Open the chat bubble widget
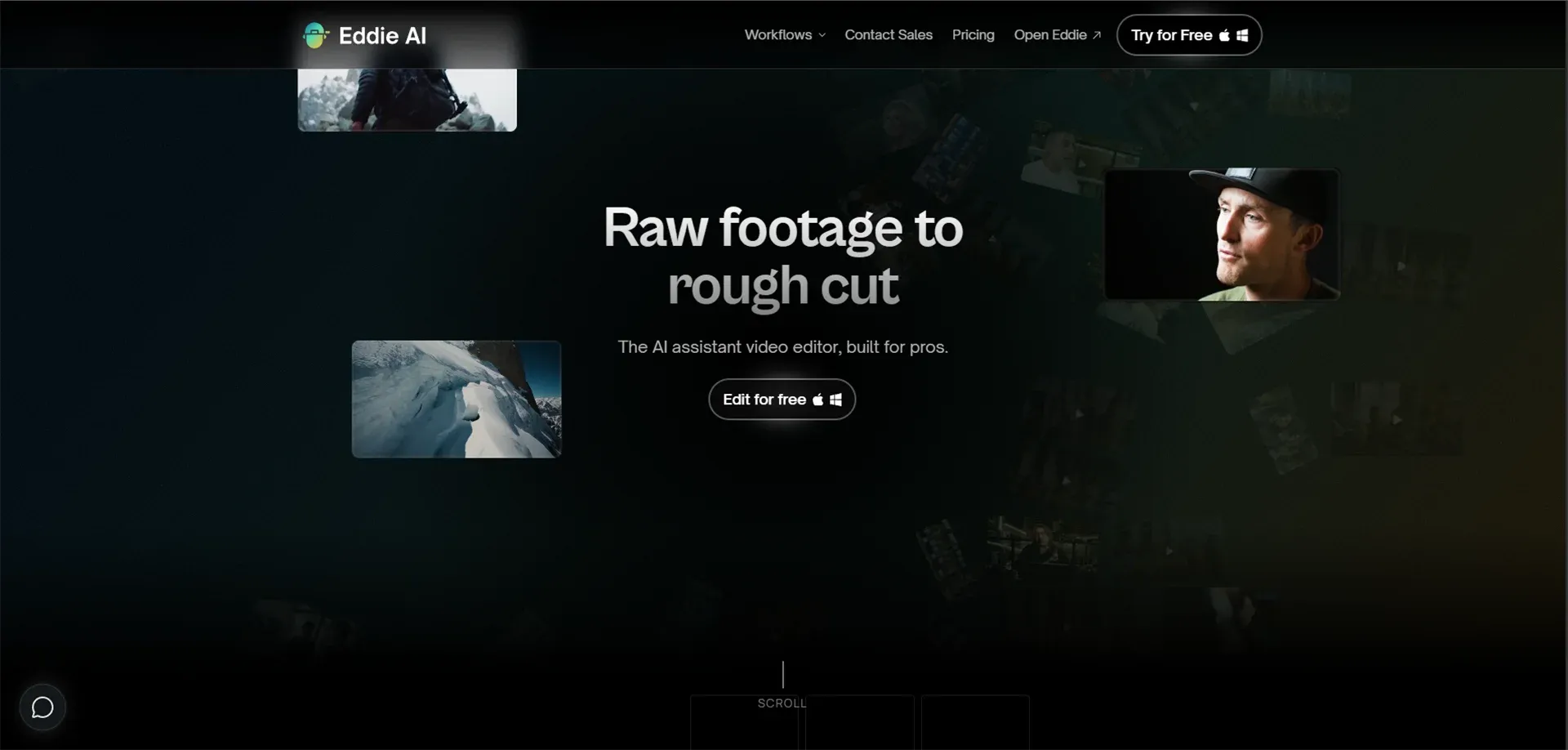The height and width of the screenshot is (750, 1568). tap(42, 707)
